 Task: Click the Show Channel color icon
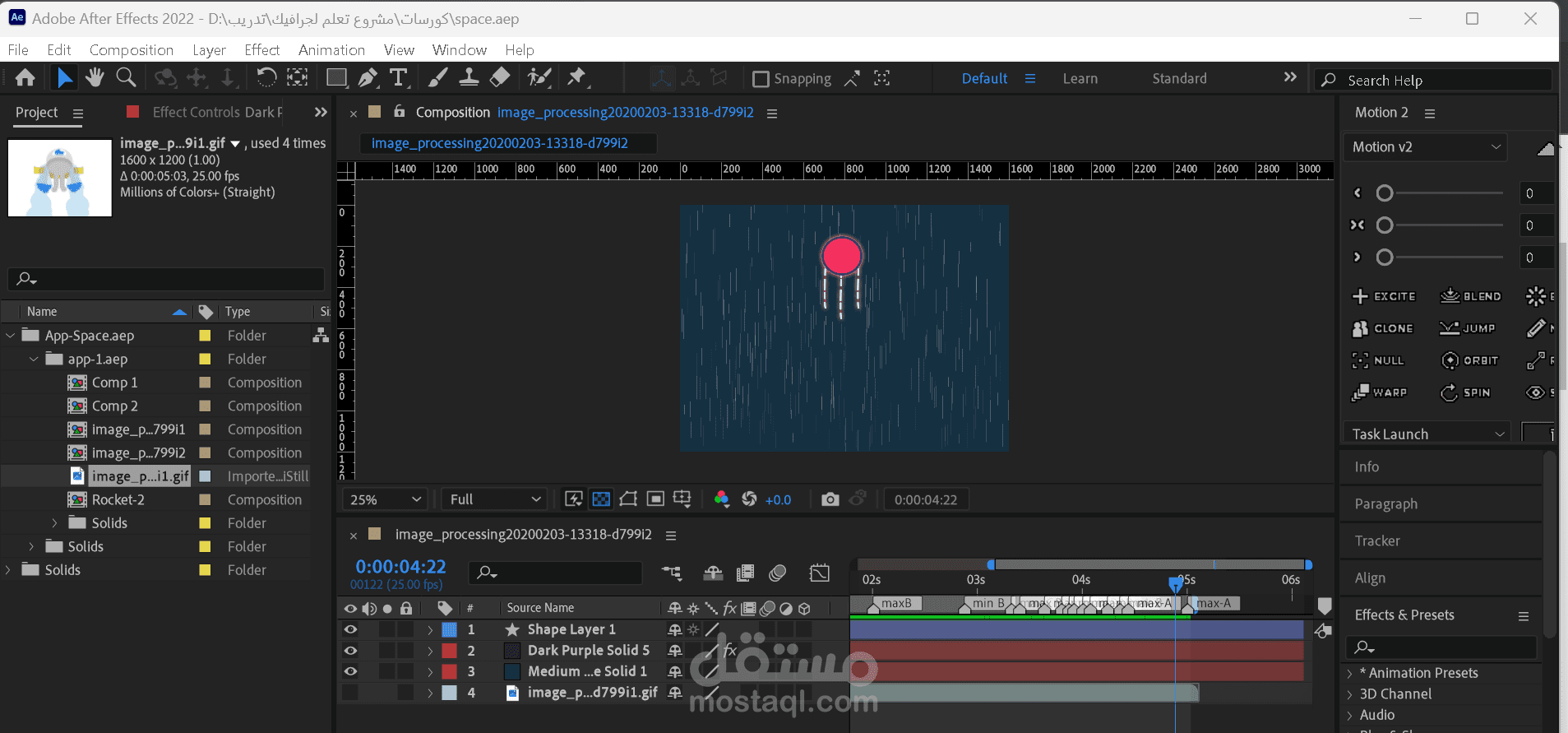pyautogui.click(x=722, y=499)
